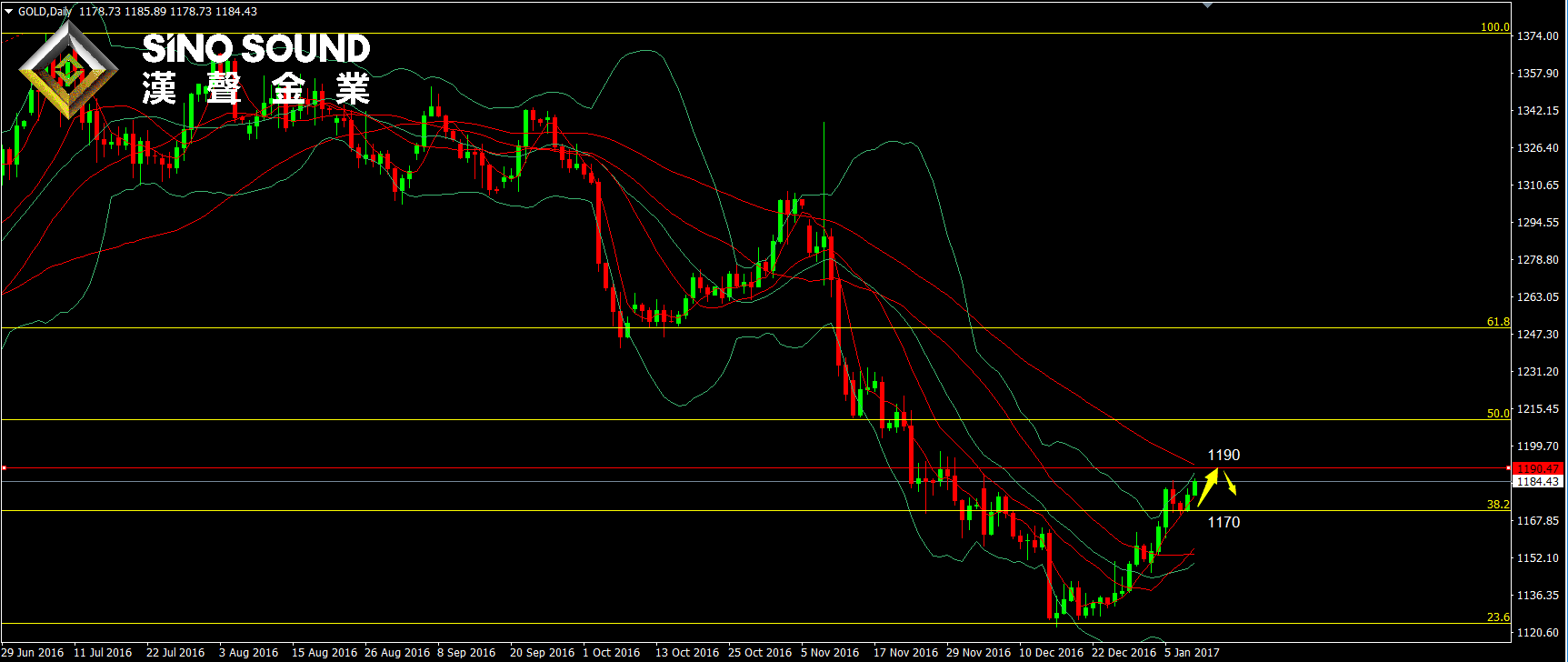This screenshot has height=662, width=1568.
Task: Click the 1374.00 price on the price scale
Action: click(1537, 36)
